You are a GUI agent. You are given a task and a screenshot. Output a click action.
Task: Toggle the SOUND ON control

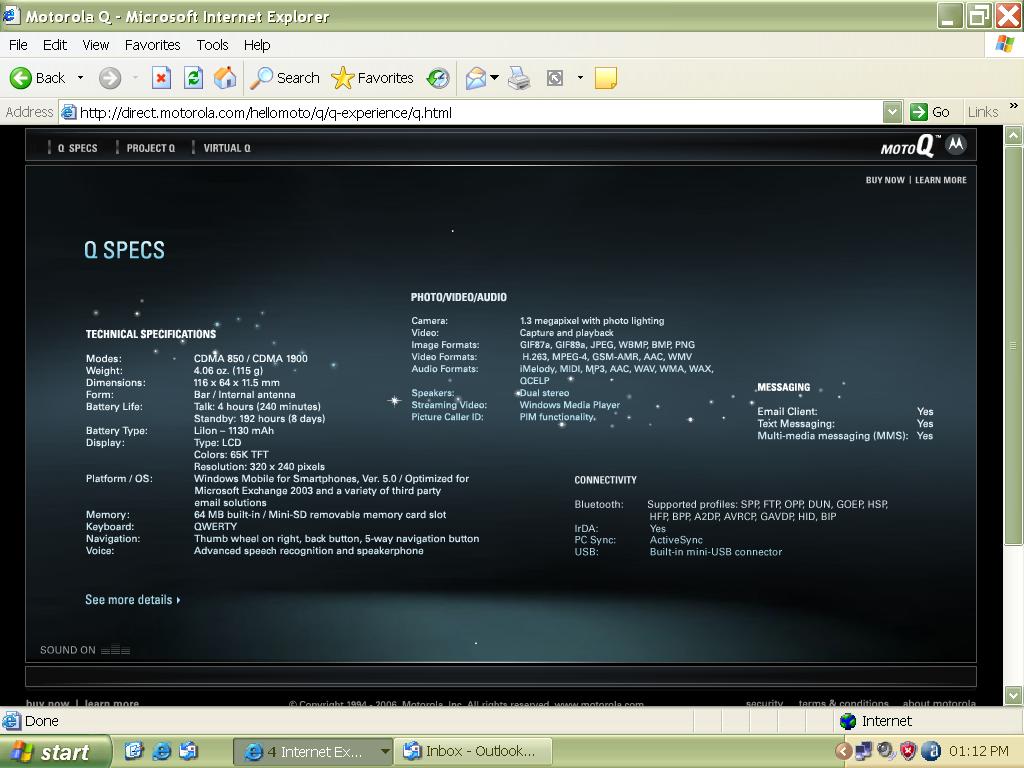tap(85, 650)
